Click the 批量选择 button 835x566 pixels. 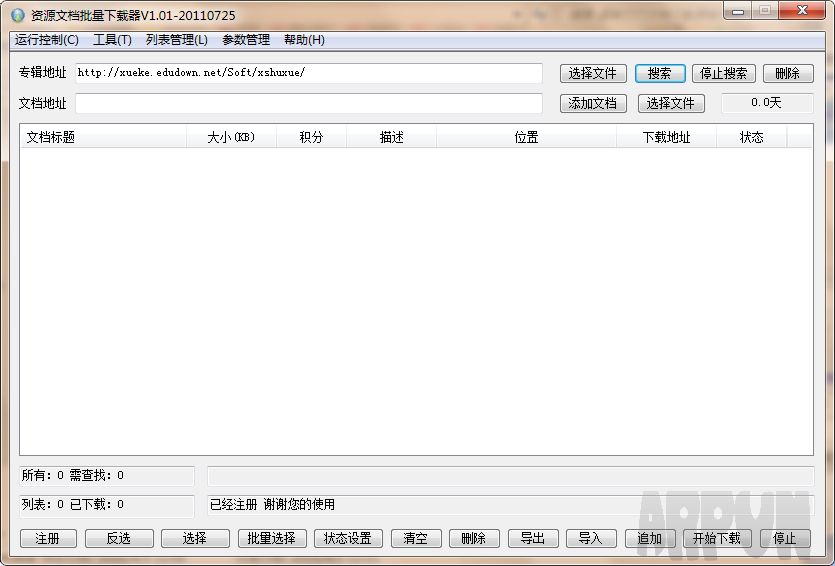(272, 538)
